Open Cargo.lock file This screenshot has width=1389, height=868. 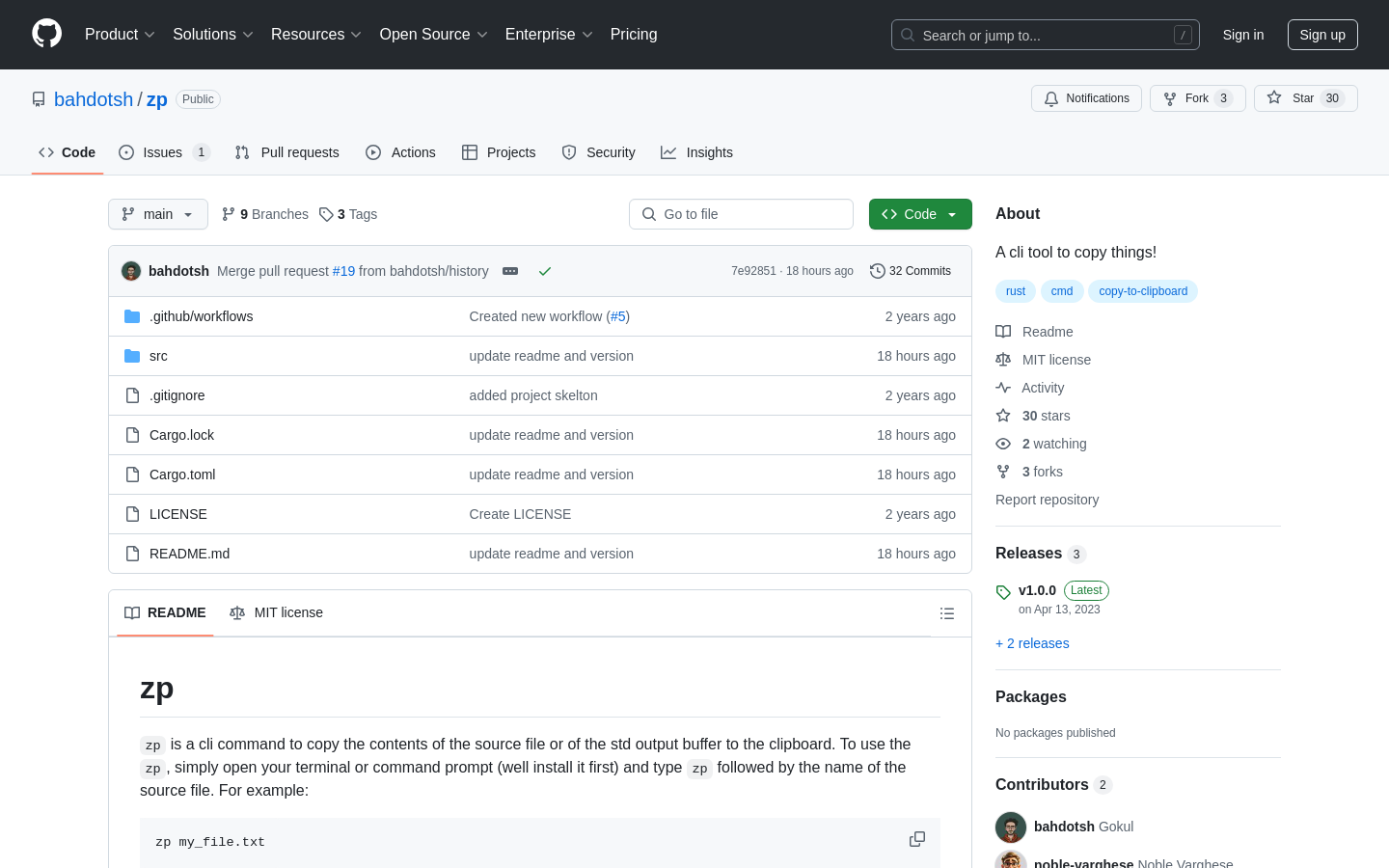[x=181, y=435]
